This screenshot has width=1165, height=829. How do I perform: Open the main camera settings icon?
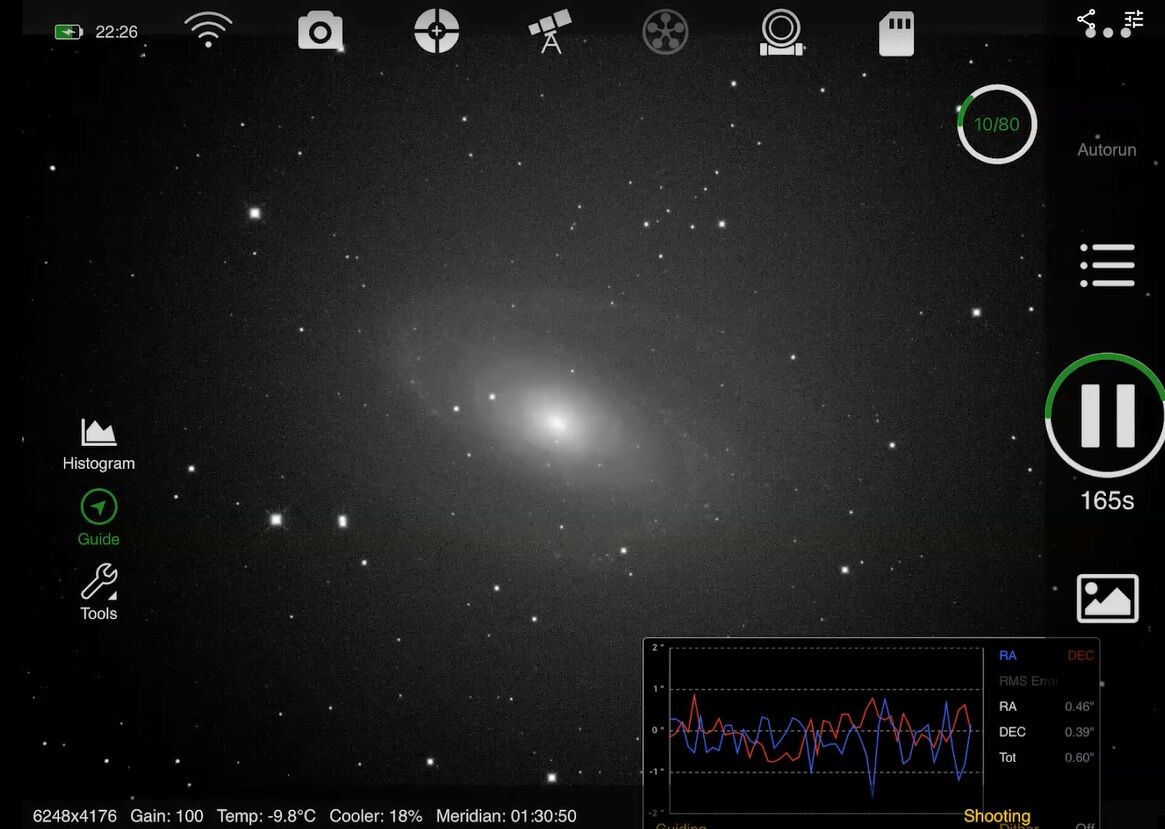tap(320, 32)
